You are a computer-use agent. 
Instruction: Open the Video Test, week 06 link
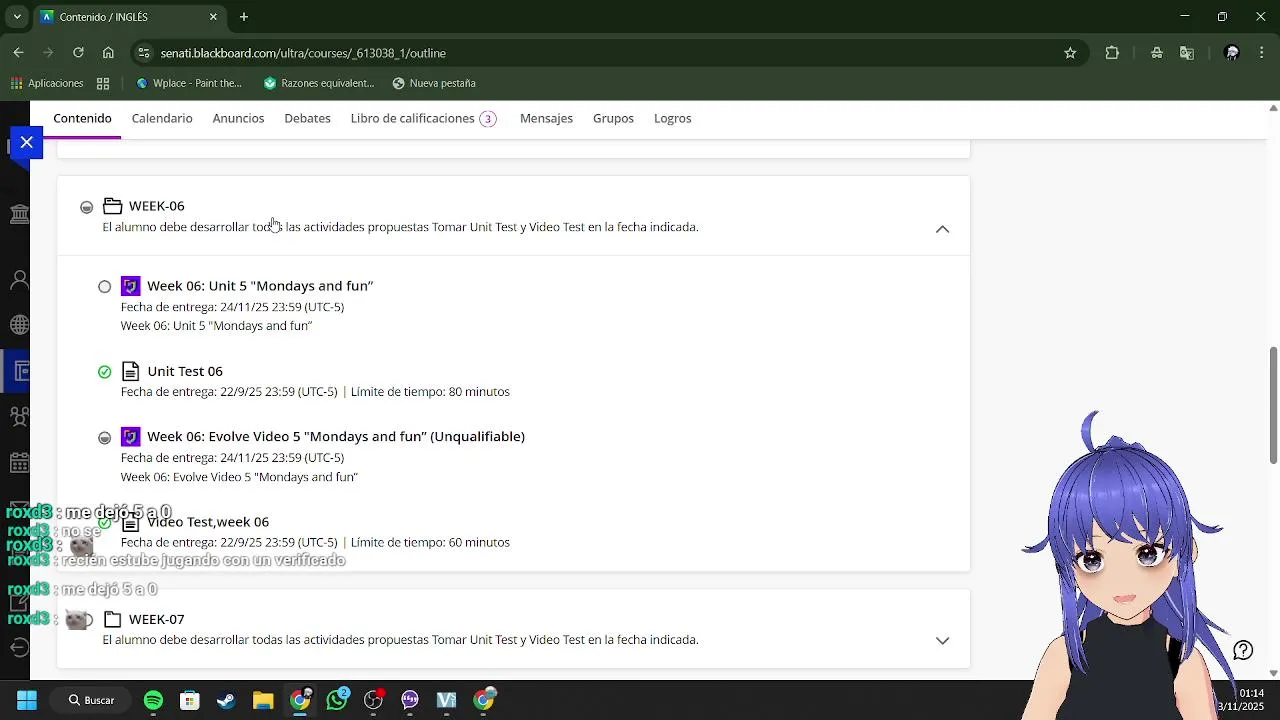208,522
